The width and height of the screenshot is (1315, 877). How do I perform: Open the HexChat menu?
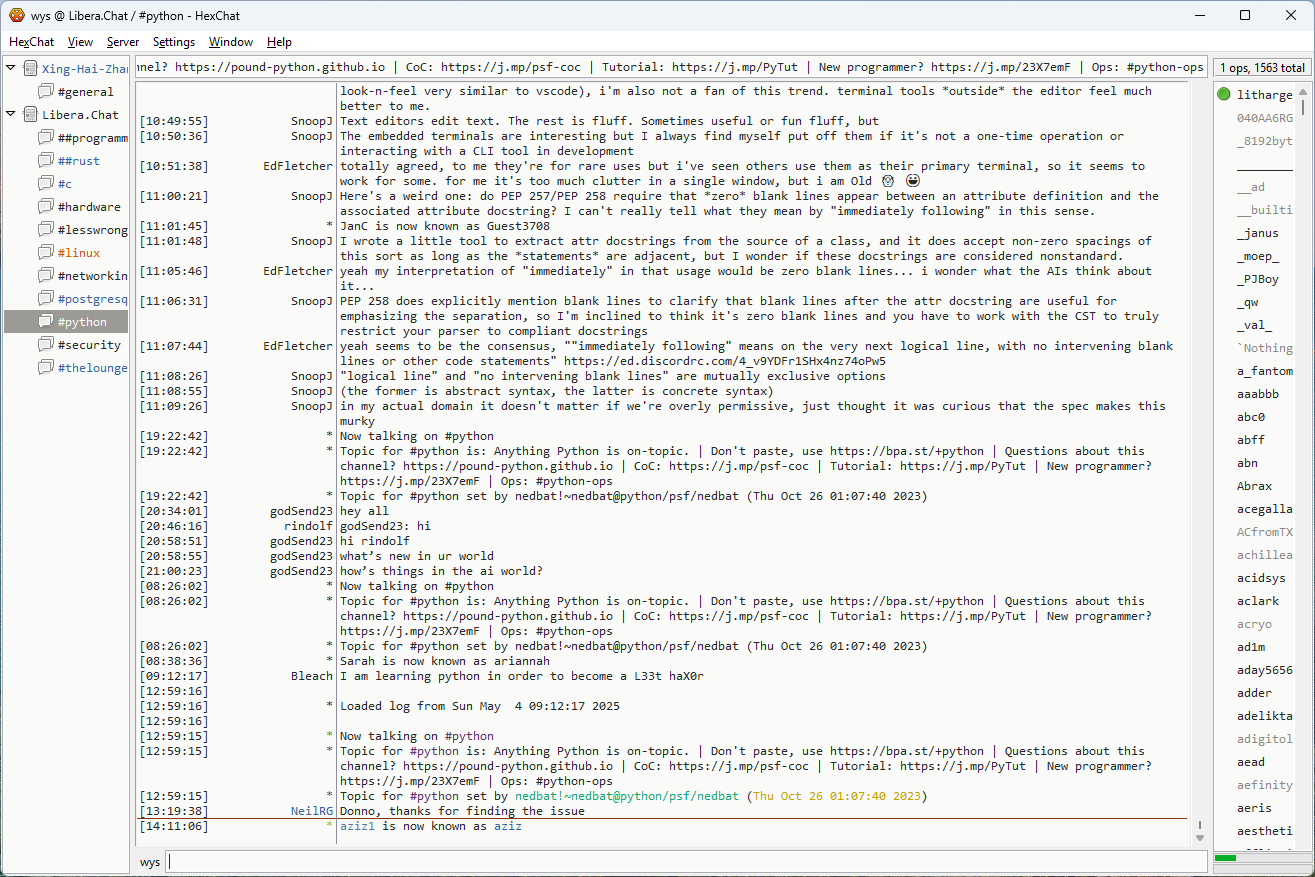tap(31, 42)
